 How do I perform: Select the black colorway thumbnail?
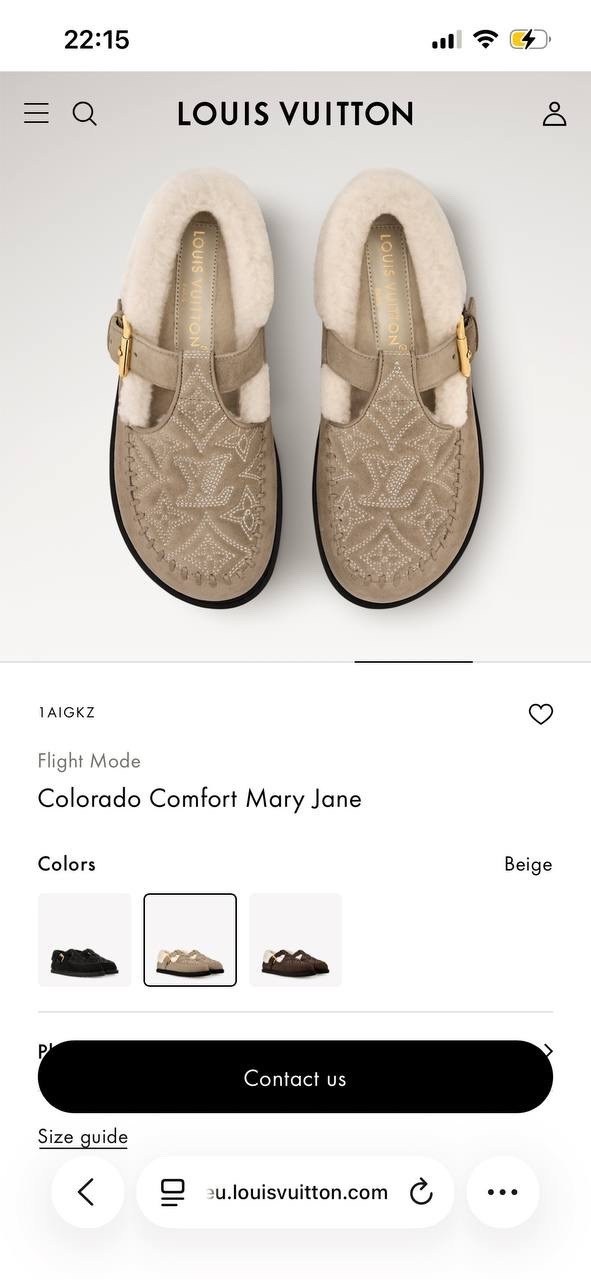click(x=84, y=939)
